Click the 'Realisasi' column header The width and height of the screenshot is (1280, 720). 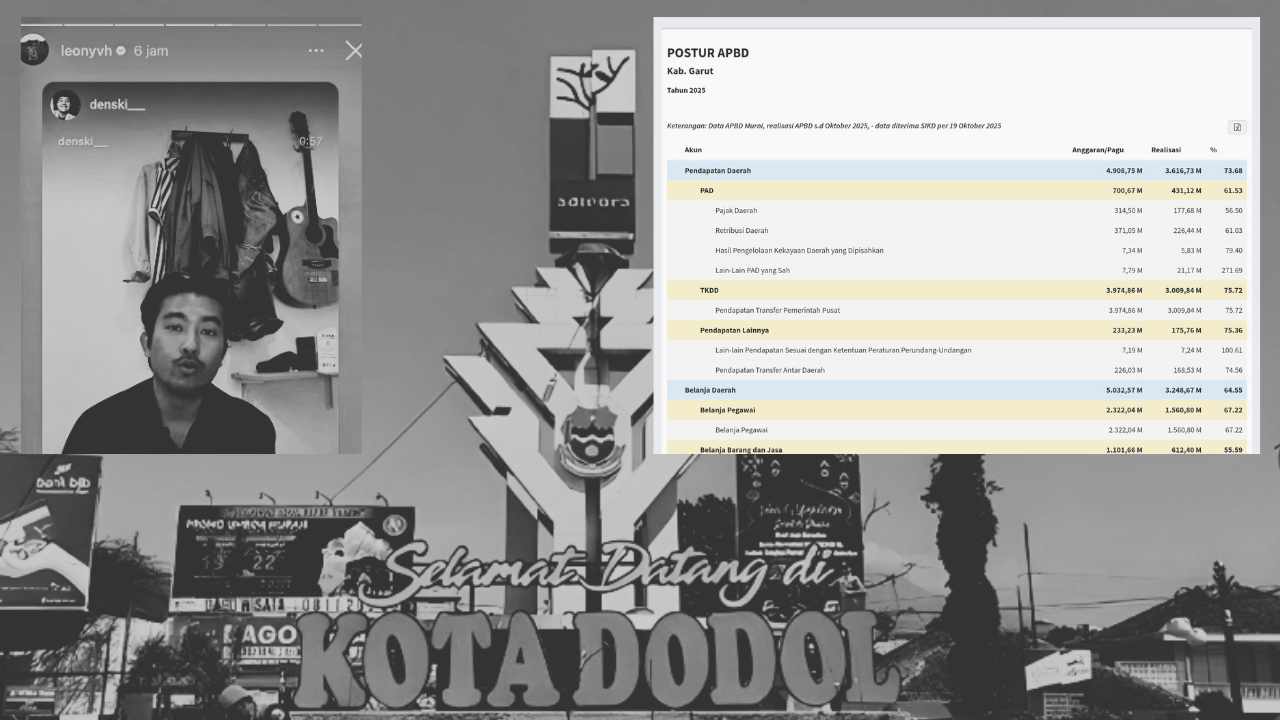[x=1167, y=150]
